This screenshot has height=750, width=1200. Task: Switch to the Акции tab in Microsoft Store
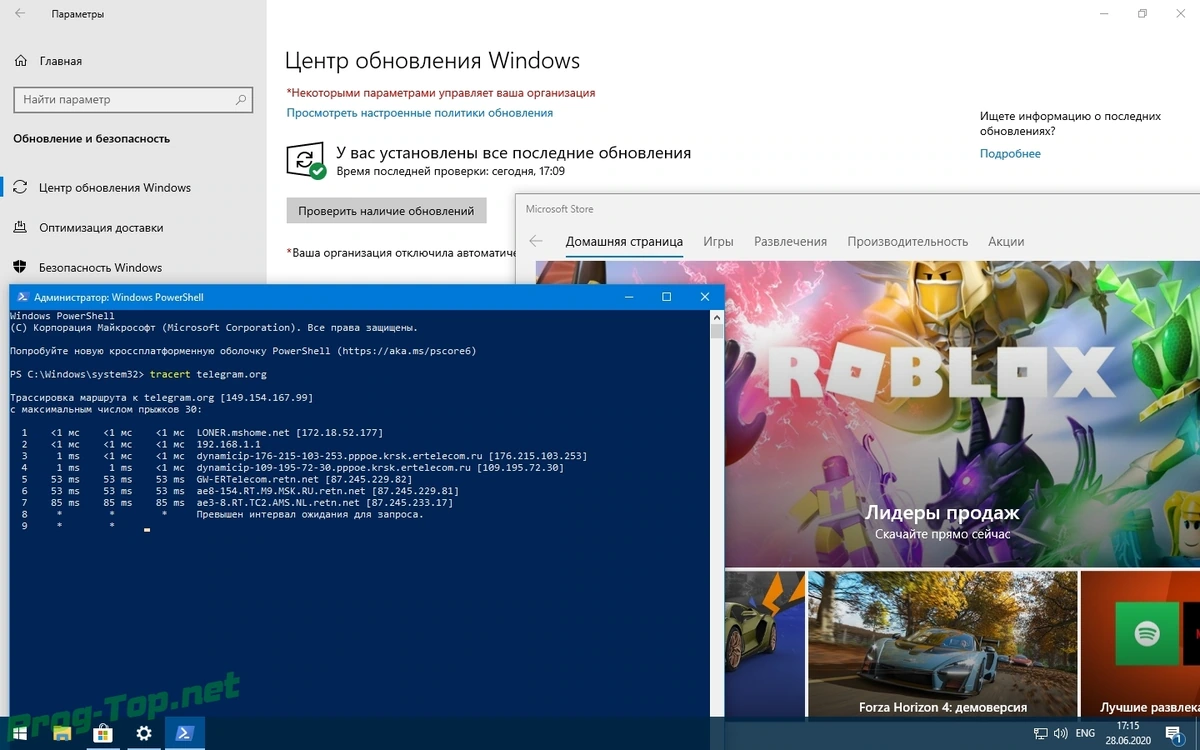(1006, 242)
